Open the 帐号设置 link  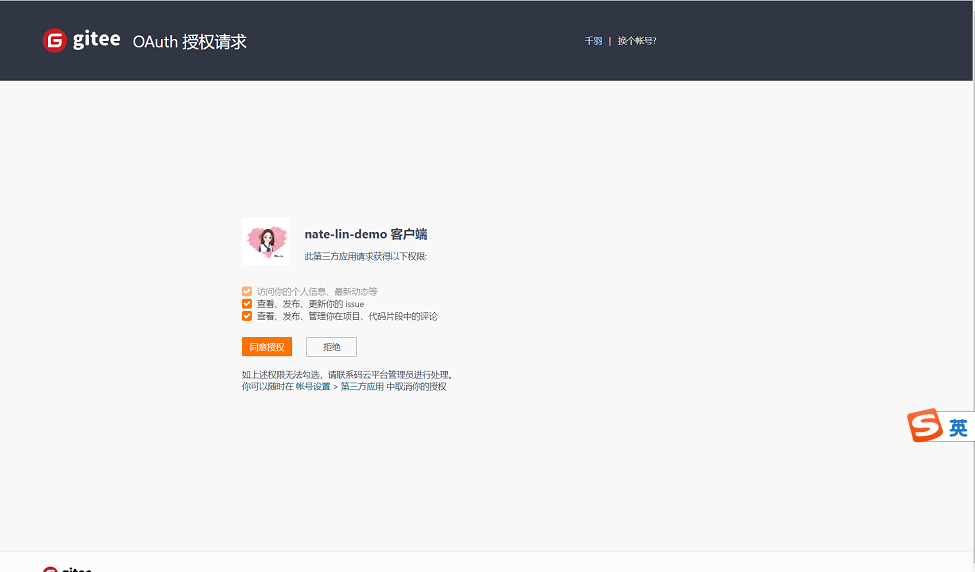tap(313, 387)
